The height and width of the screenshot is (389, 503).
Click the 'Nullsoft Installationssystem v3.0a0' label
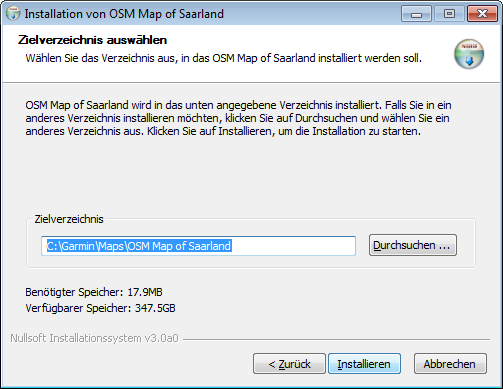(94, 338)
